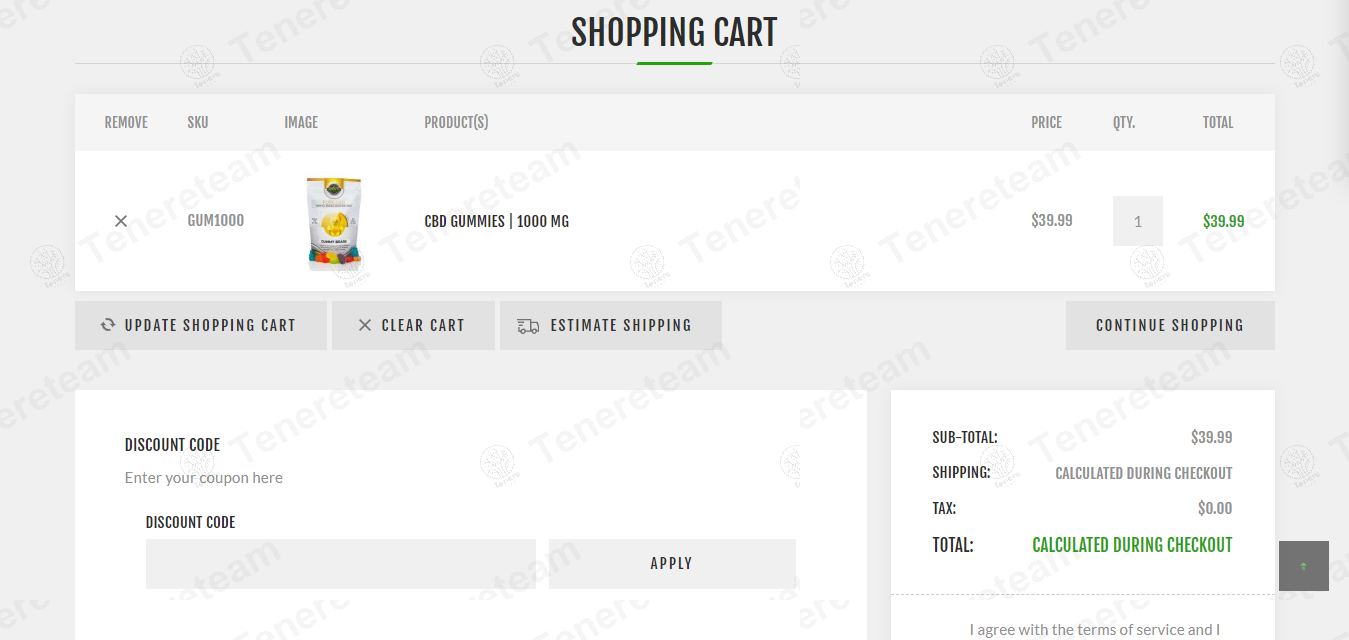Click the quantity field showing 1

coord(1137,221)
